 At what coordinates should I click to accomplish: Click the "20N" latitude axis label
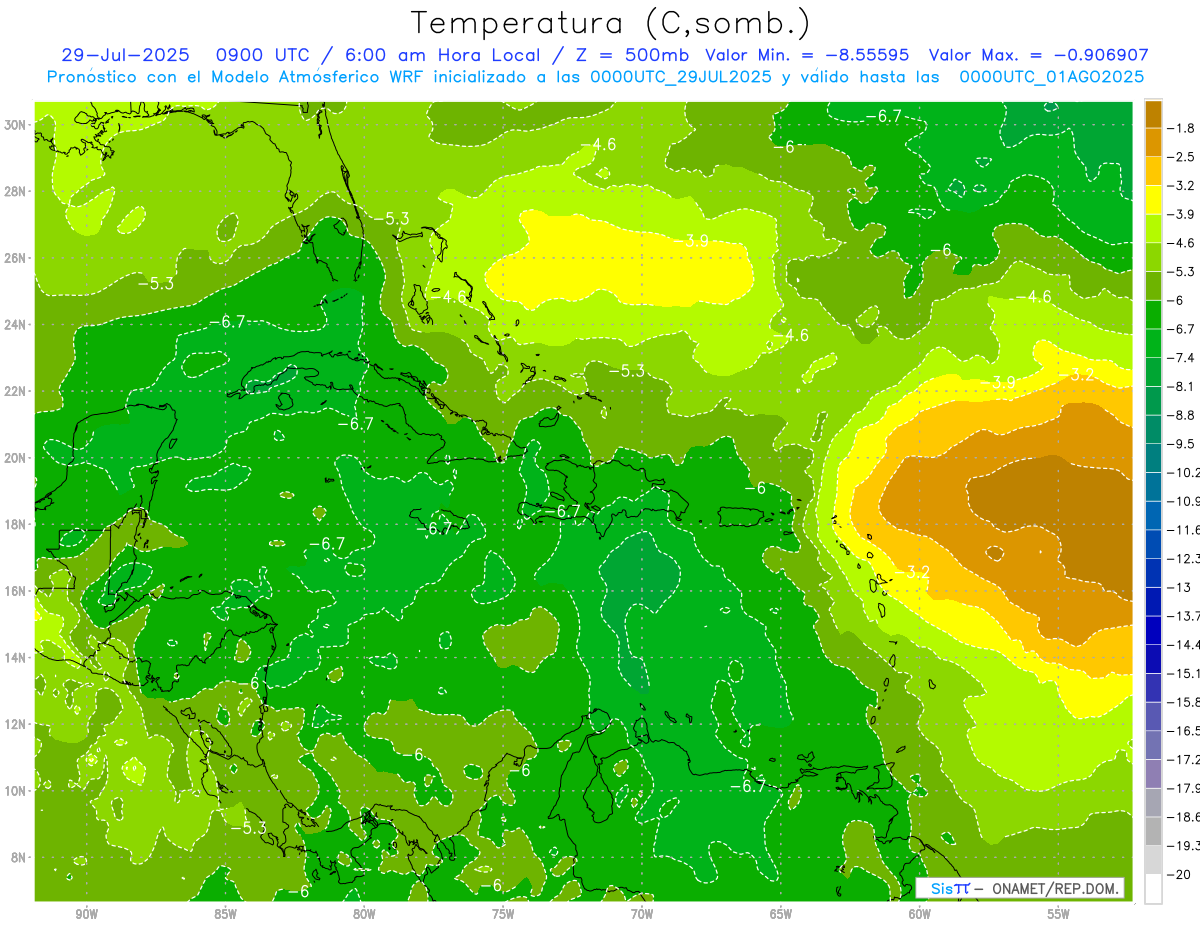pos(15,458)
